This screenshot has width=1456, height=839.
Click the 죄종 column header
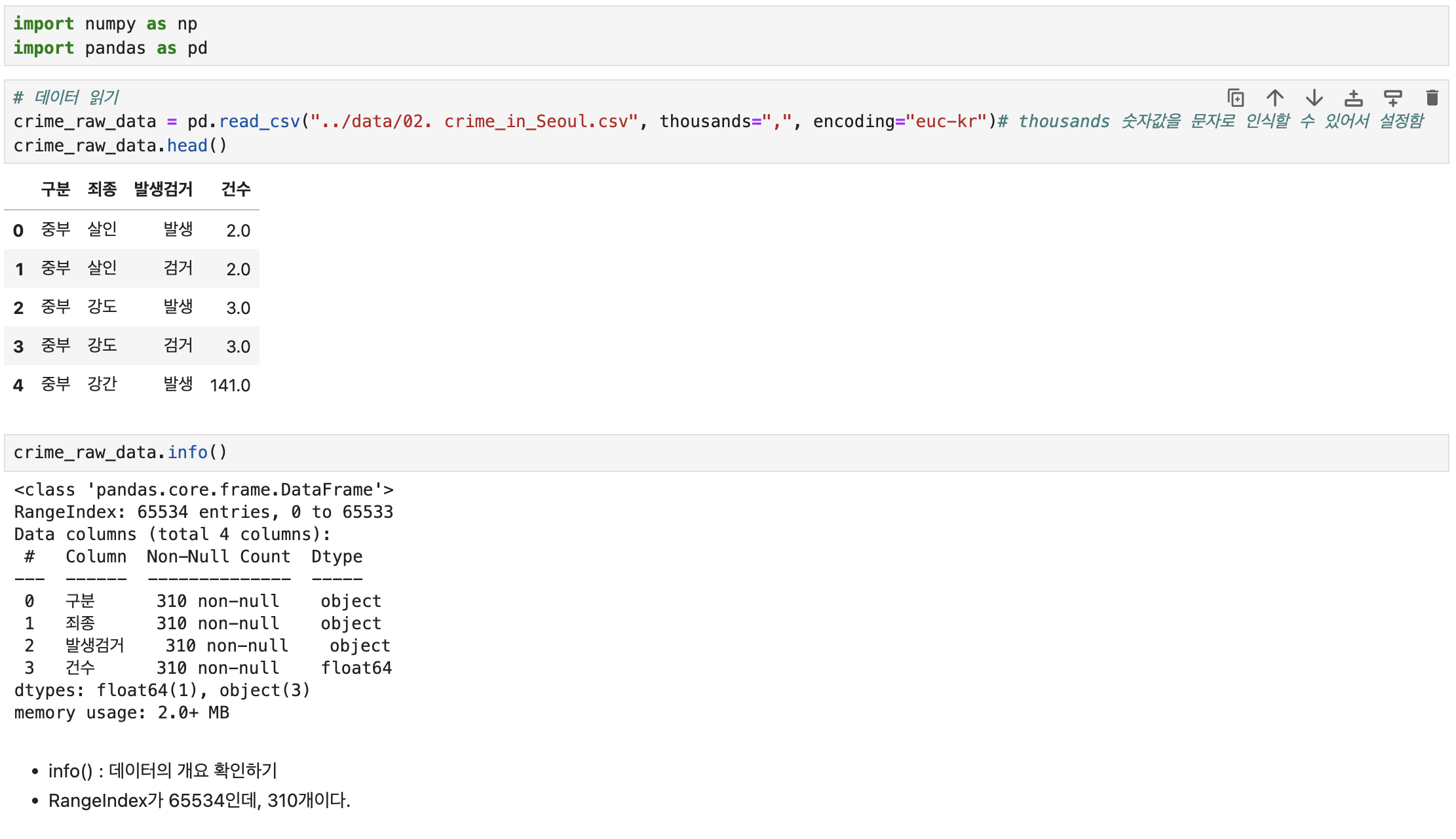[x=102, y=189]
